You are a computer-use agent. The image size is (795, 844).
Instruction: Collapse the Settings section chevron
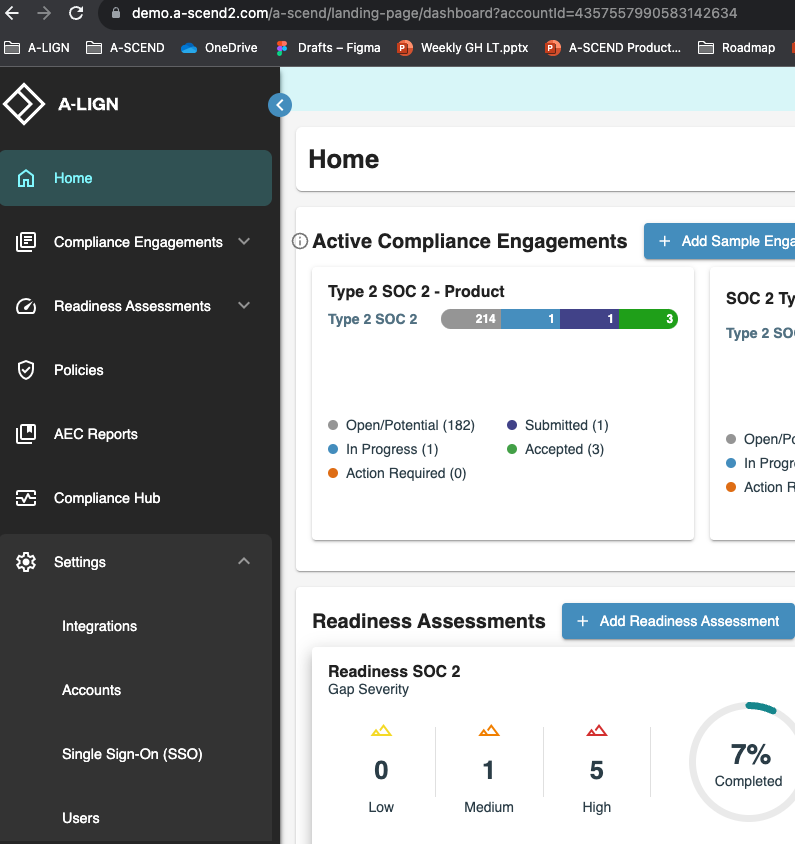coord(244,561)
